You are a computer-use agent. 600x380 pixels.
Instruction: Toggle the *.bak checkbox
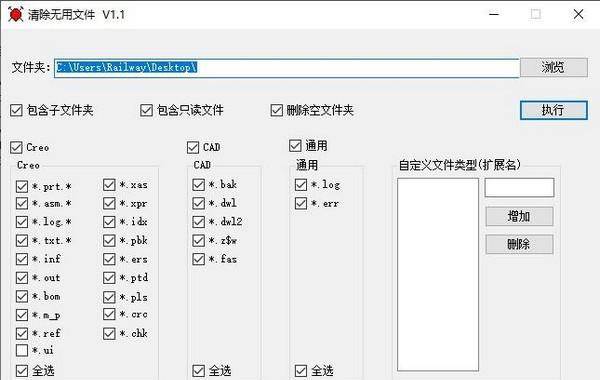[198, 185]
